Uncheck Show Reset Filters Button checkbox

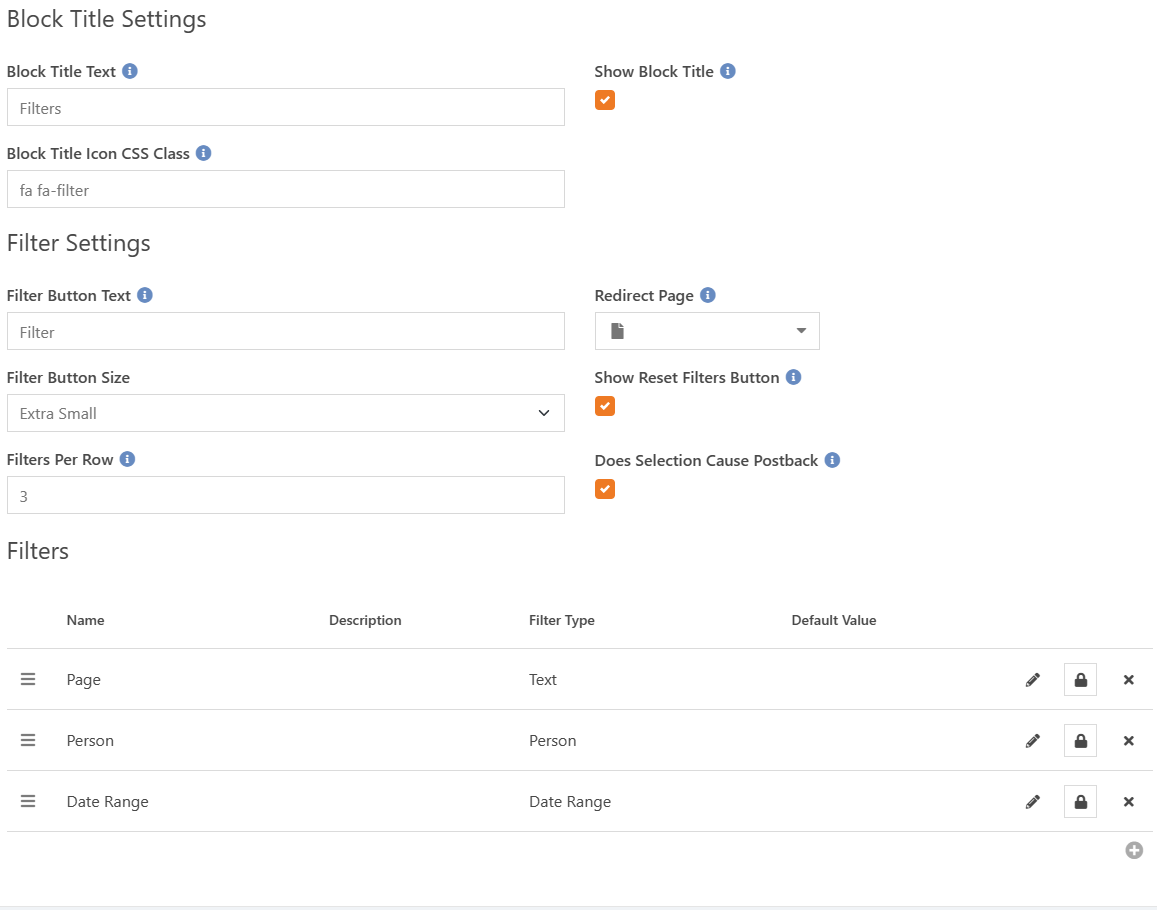coord(605,407)
